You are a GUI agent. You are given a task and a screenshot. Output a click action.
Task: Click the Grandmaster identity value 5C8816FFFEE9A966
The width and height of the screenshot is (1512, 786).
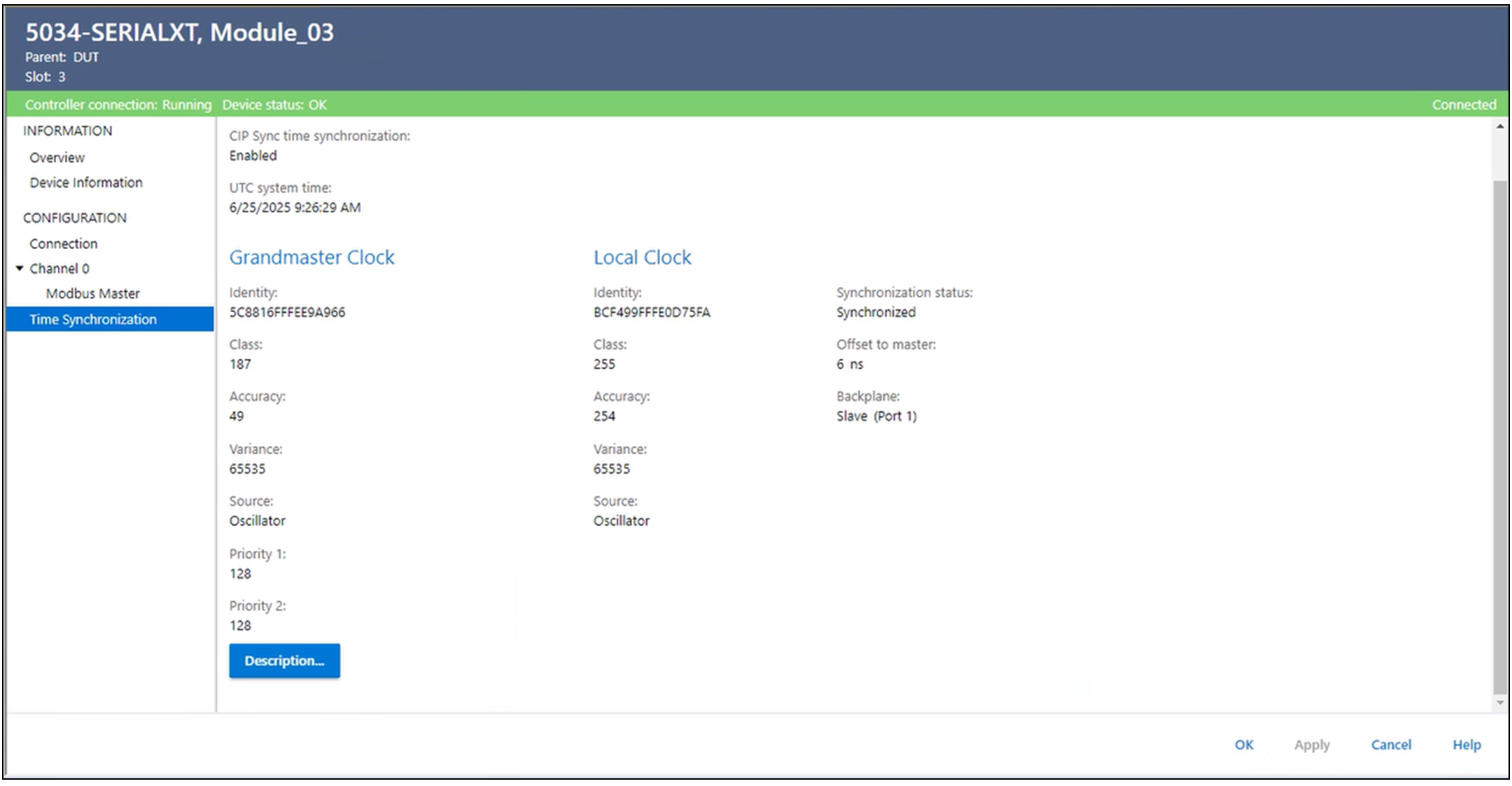[x=287, y=312]
